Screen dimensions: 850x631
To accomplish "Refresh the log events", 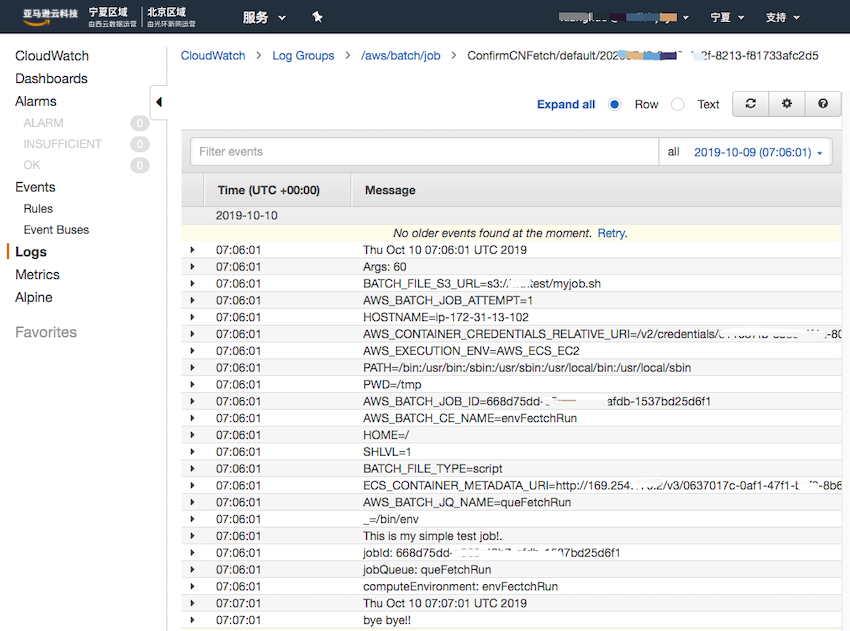I will (750, 104).
